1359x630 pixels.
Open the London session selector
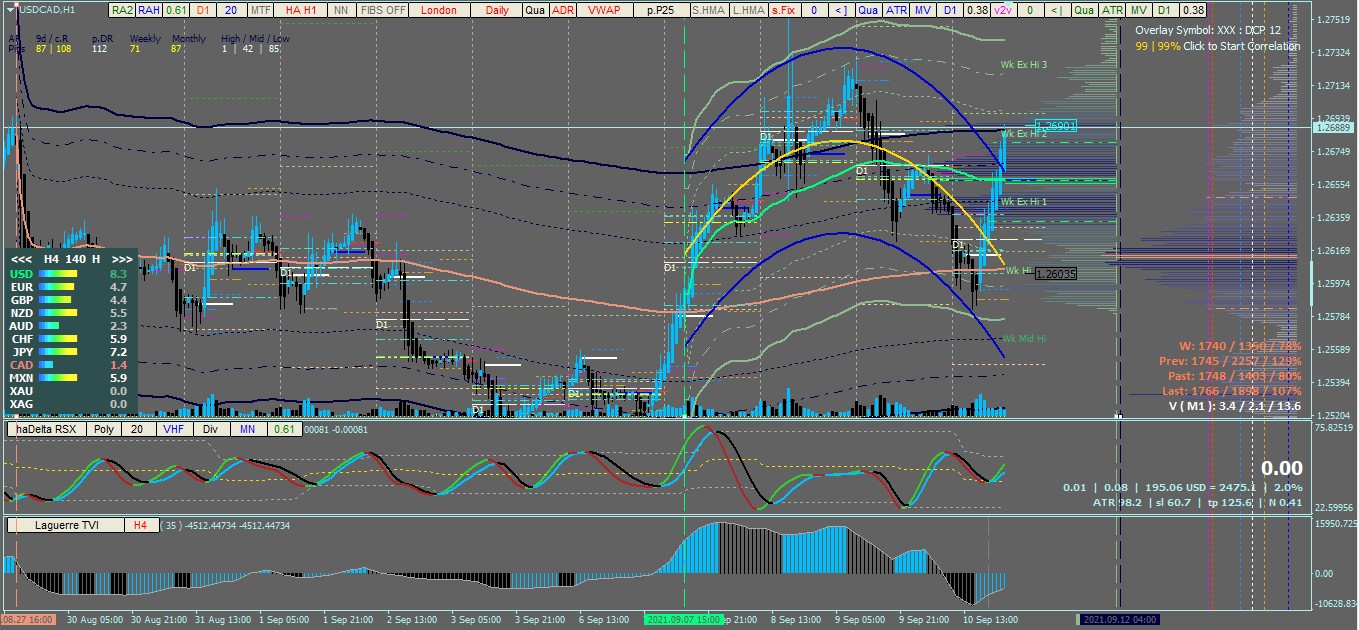pos(439,10)
